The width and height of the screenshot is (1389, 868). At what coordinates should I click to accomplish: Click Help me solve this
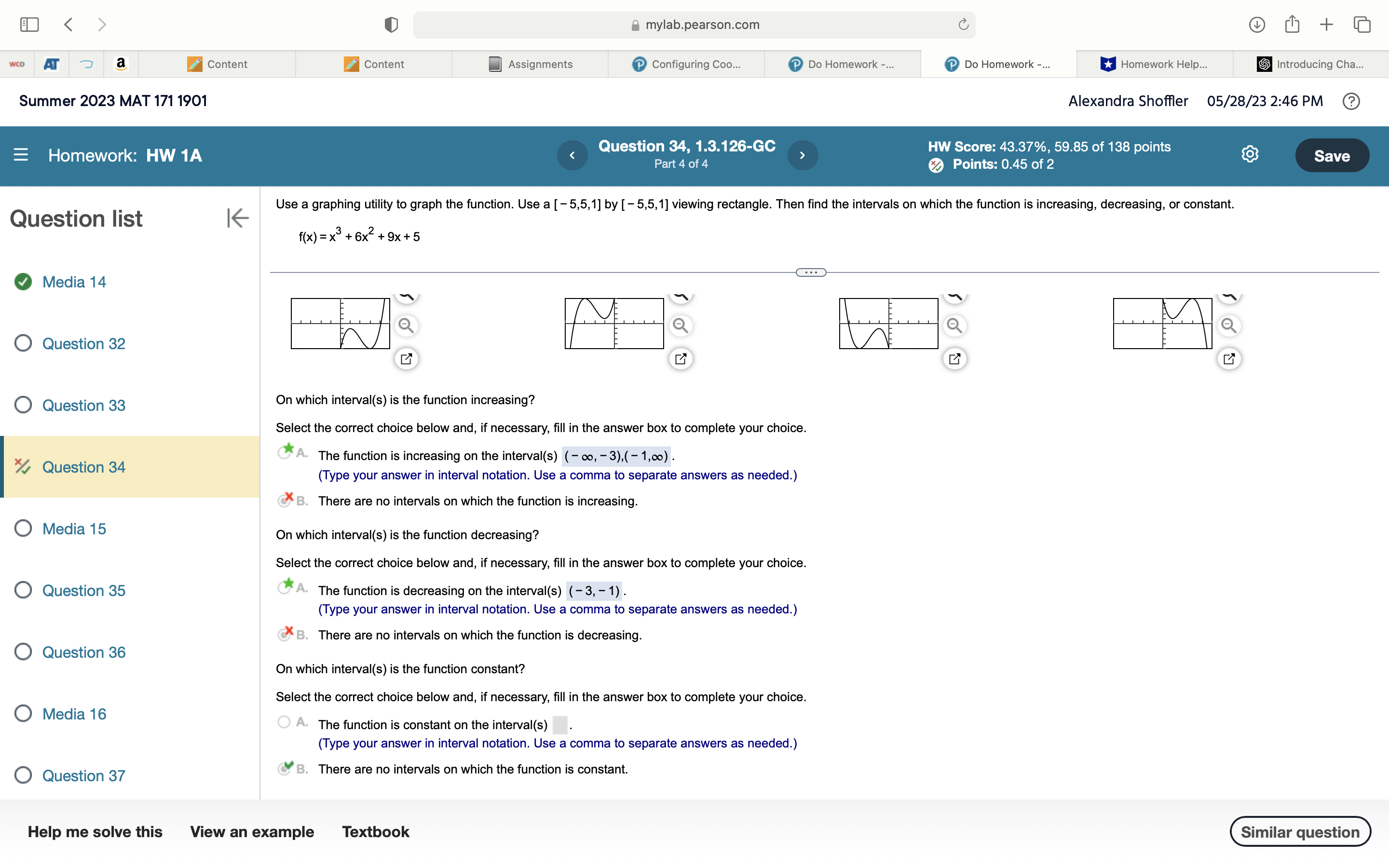(x=95, y=832)
